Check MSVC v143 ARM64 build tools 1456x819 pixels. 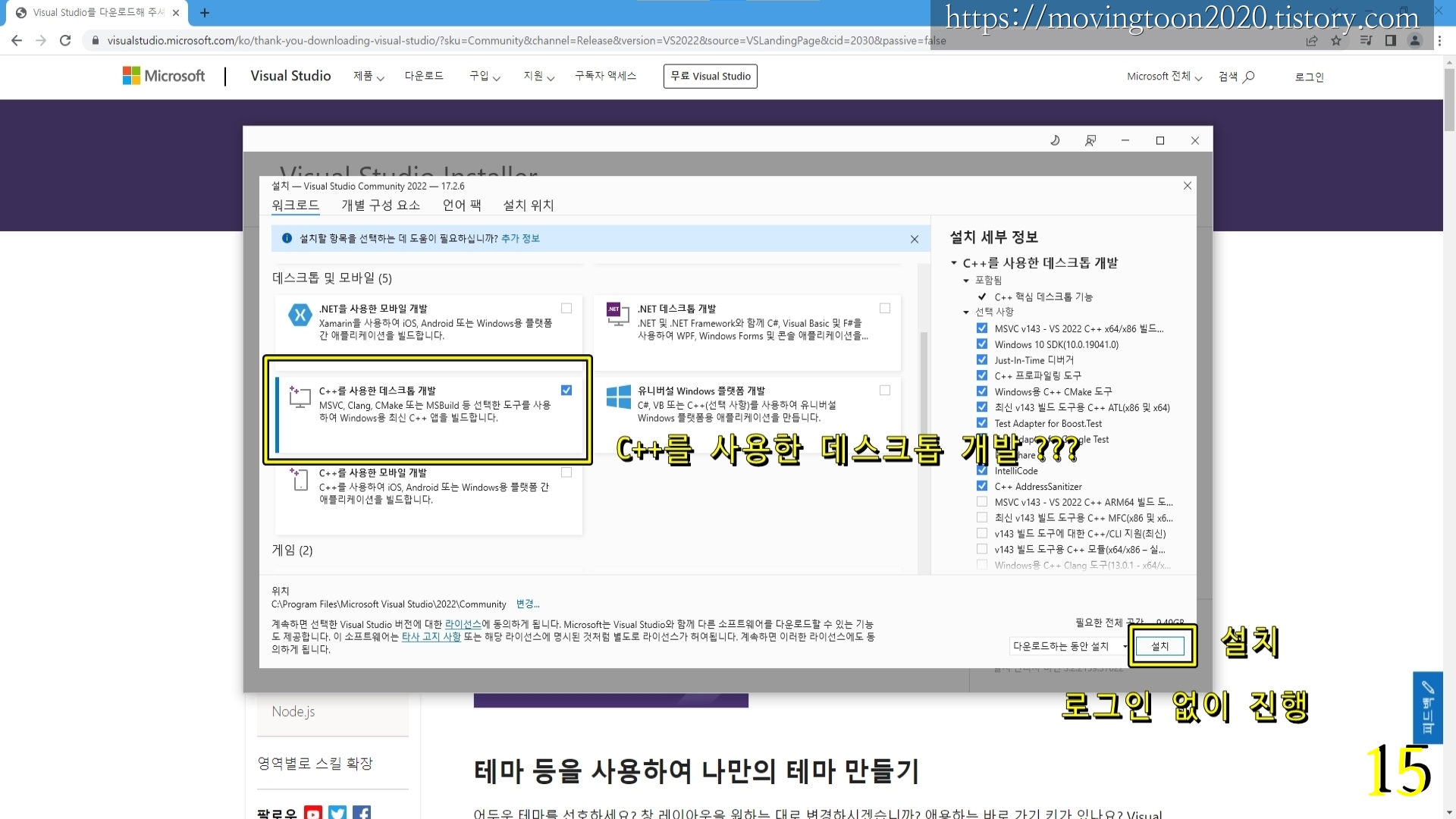tap(982, 502)
